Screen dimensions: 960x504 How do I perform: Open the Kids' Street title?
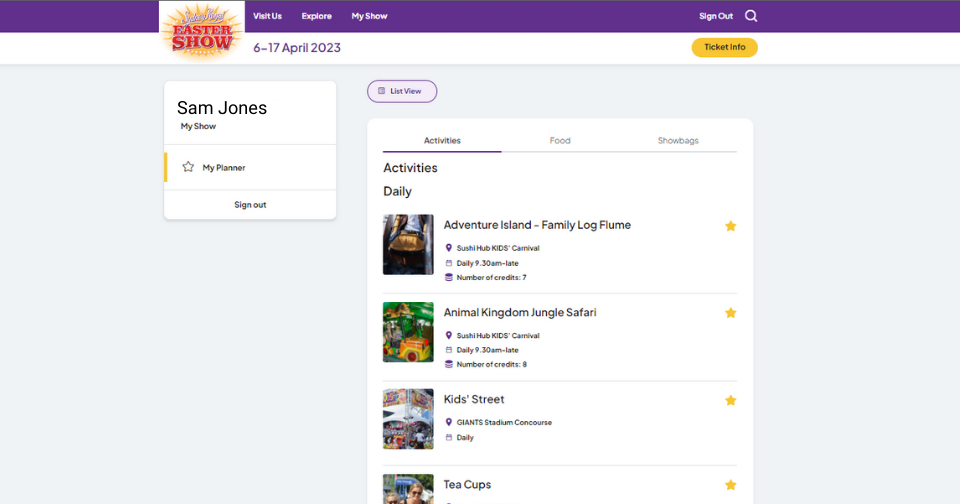(474, 399)
